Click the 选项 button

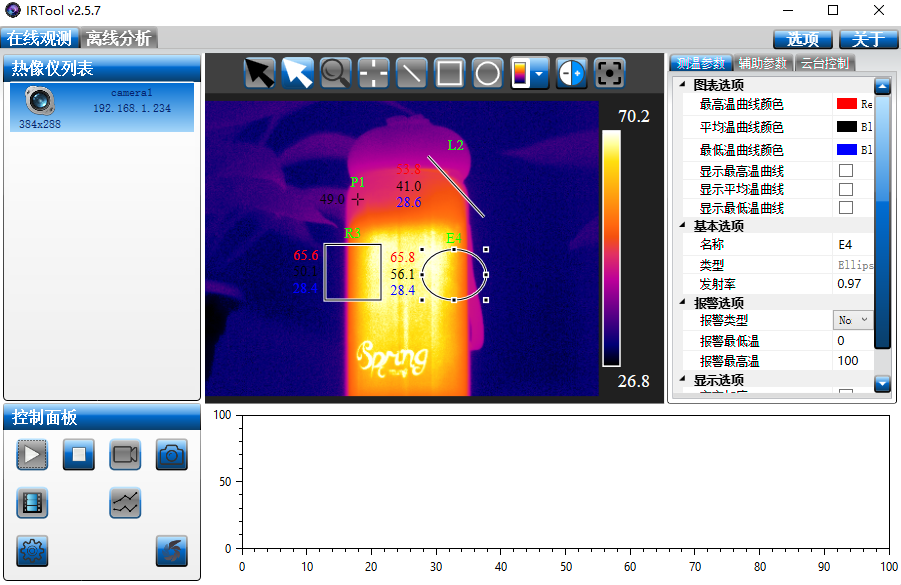(802, 39)
